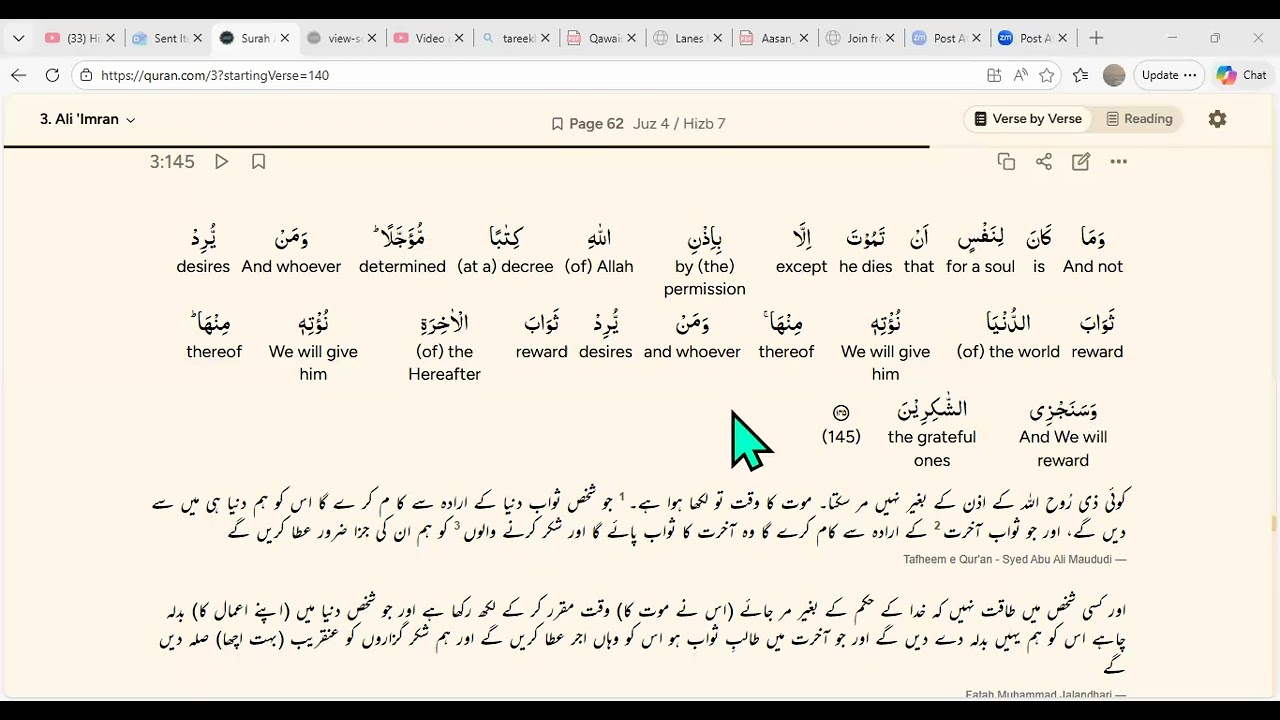Reload the current page

click(x=53, y=75)
